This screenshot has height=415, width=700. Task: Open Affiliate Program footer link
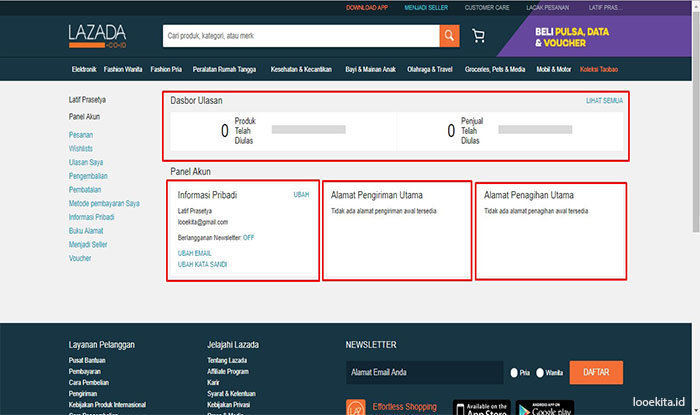[228, 371]
